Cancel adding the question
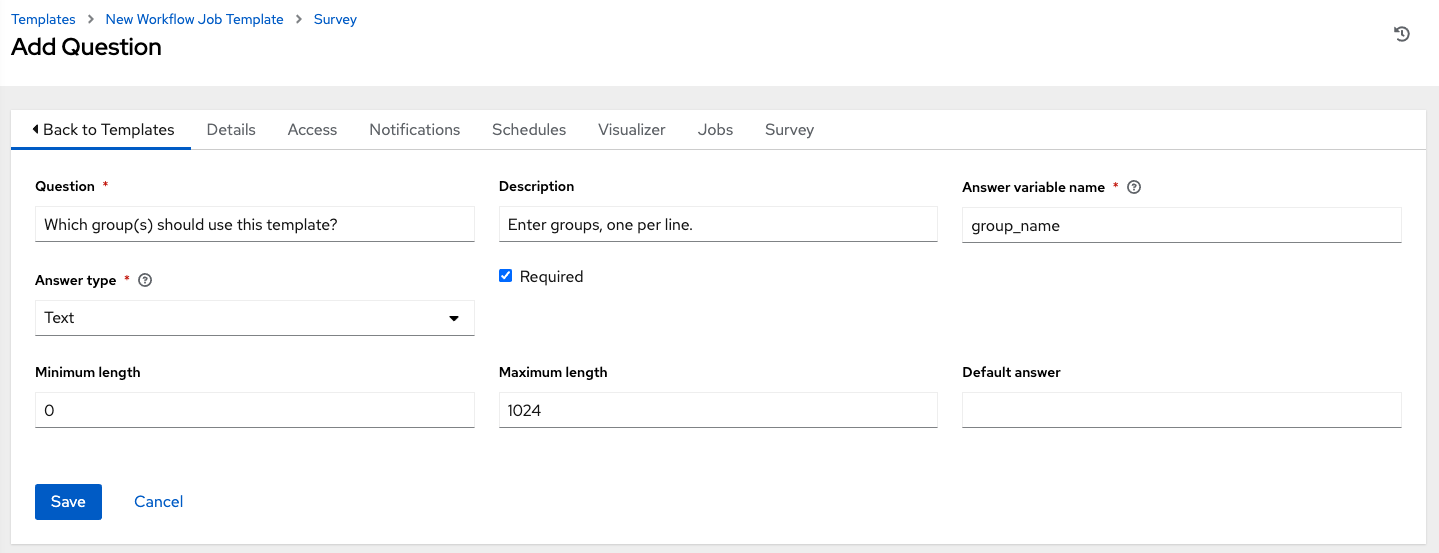 point(158,502)
